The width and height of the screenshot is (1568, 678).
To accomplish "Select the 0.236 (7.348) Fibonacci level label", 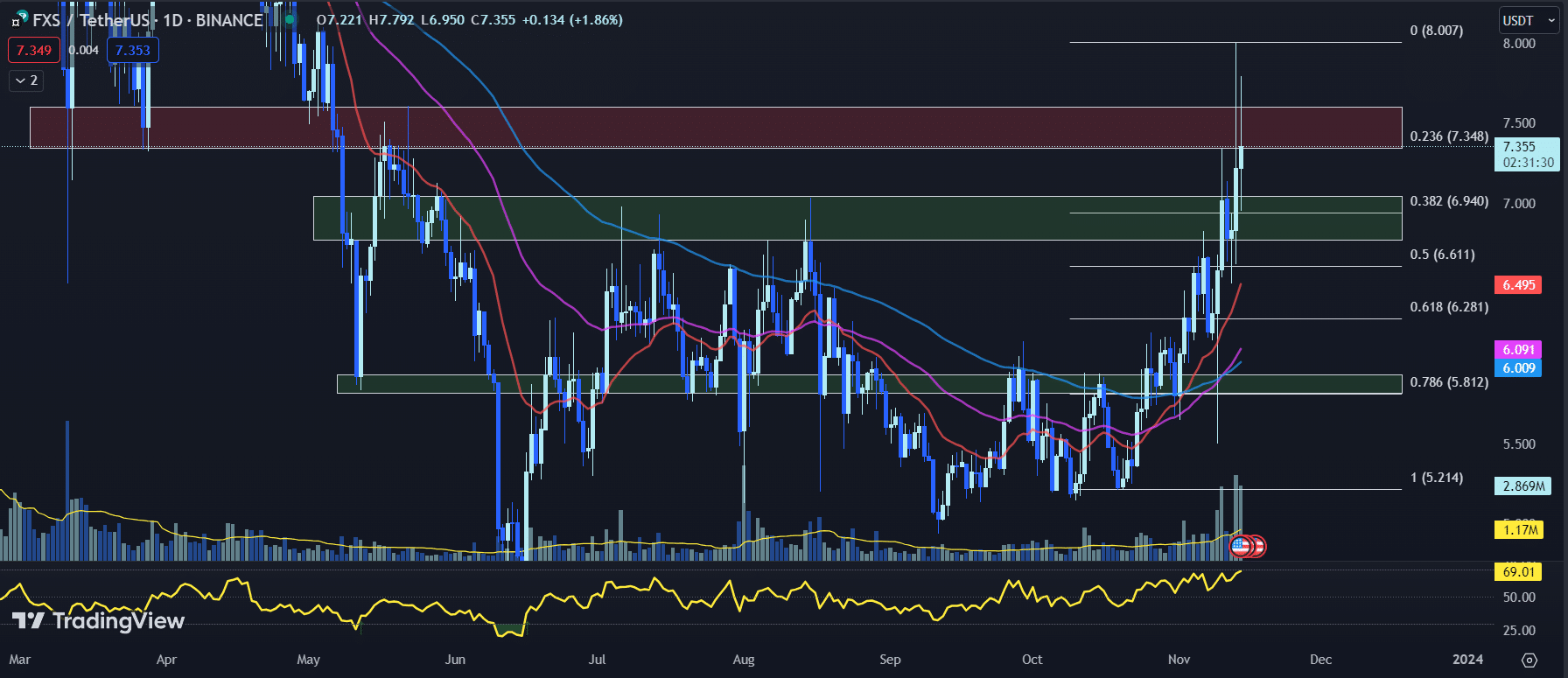I will (1448, 136).
